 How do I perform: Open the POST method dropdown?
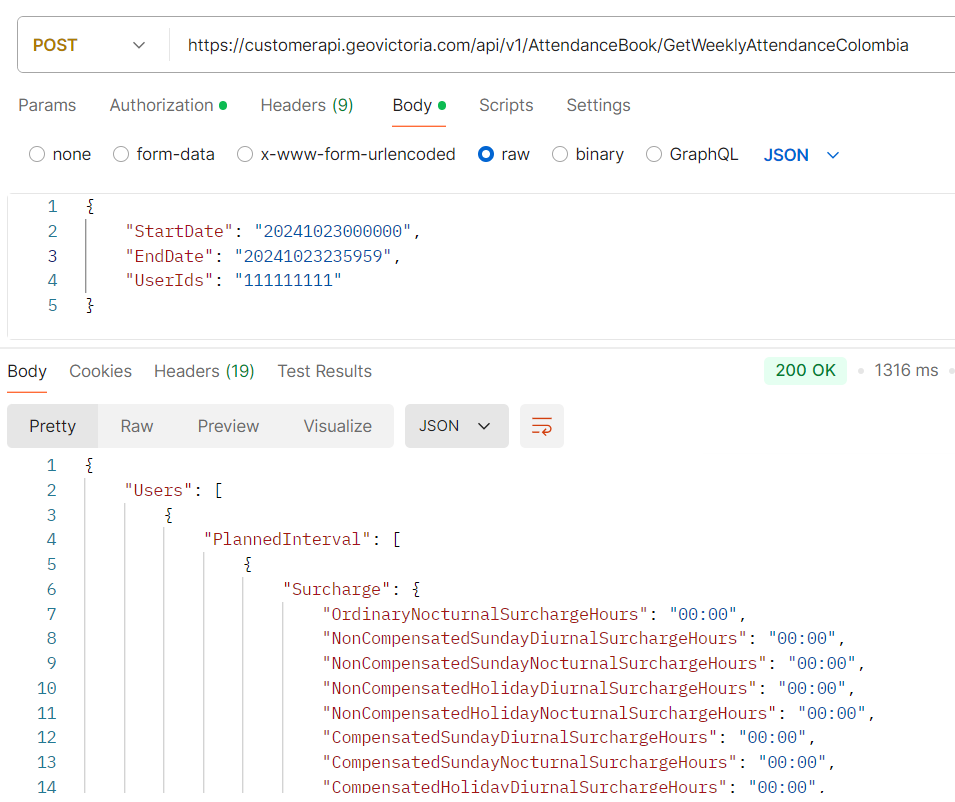point(89,45)
